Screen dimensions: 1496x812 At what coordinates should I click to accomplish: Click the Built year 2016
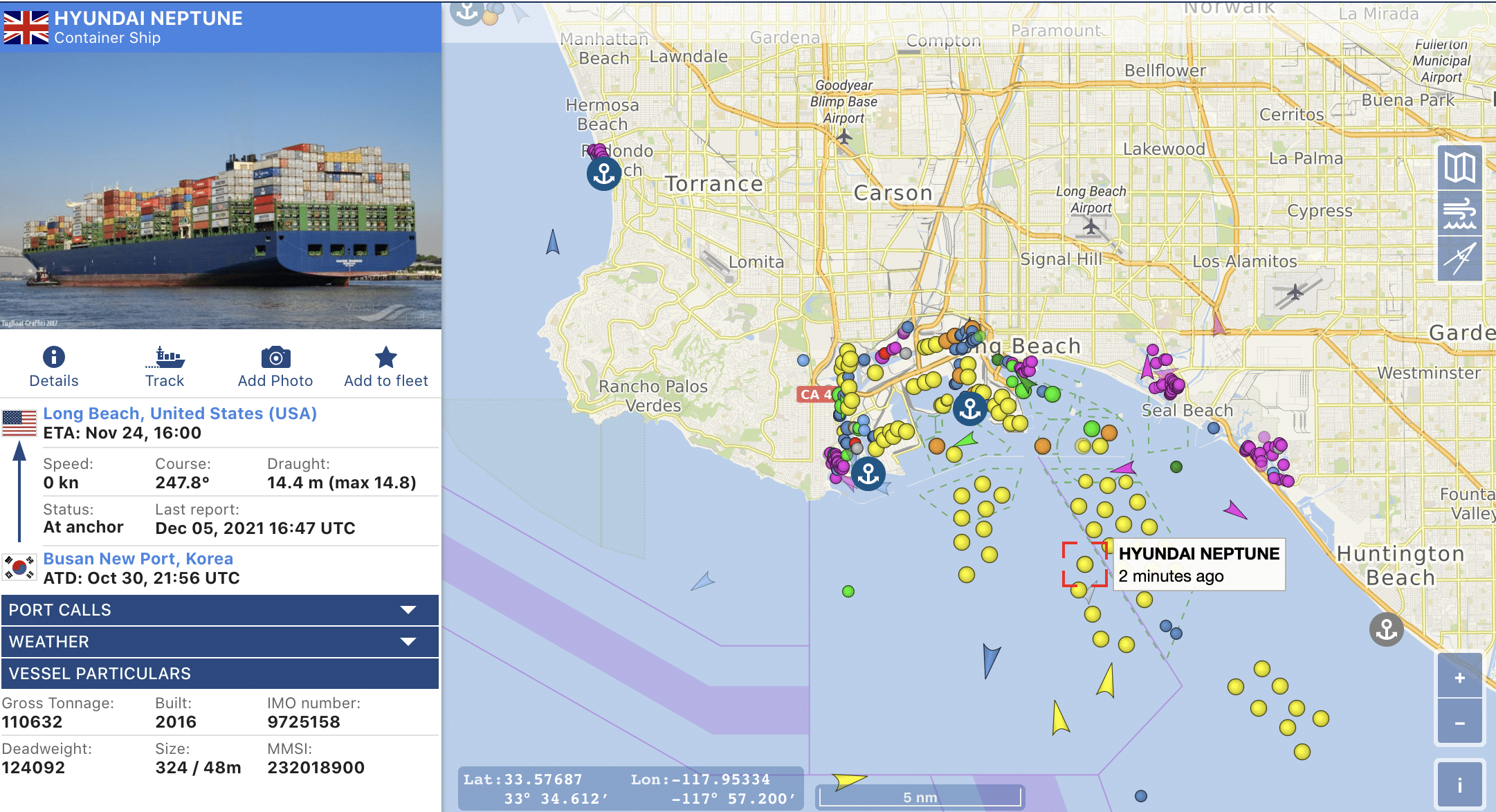coord(176,722)
